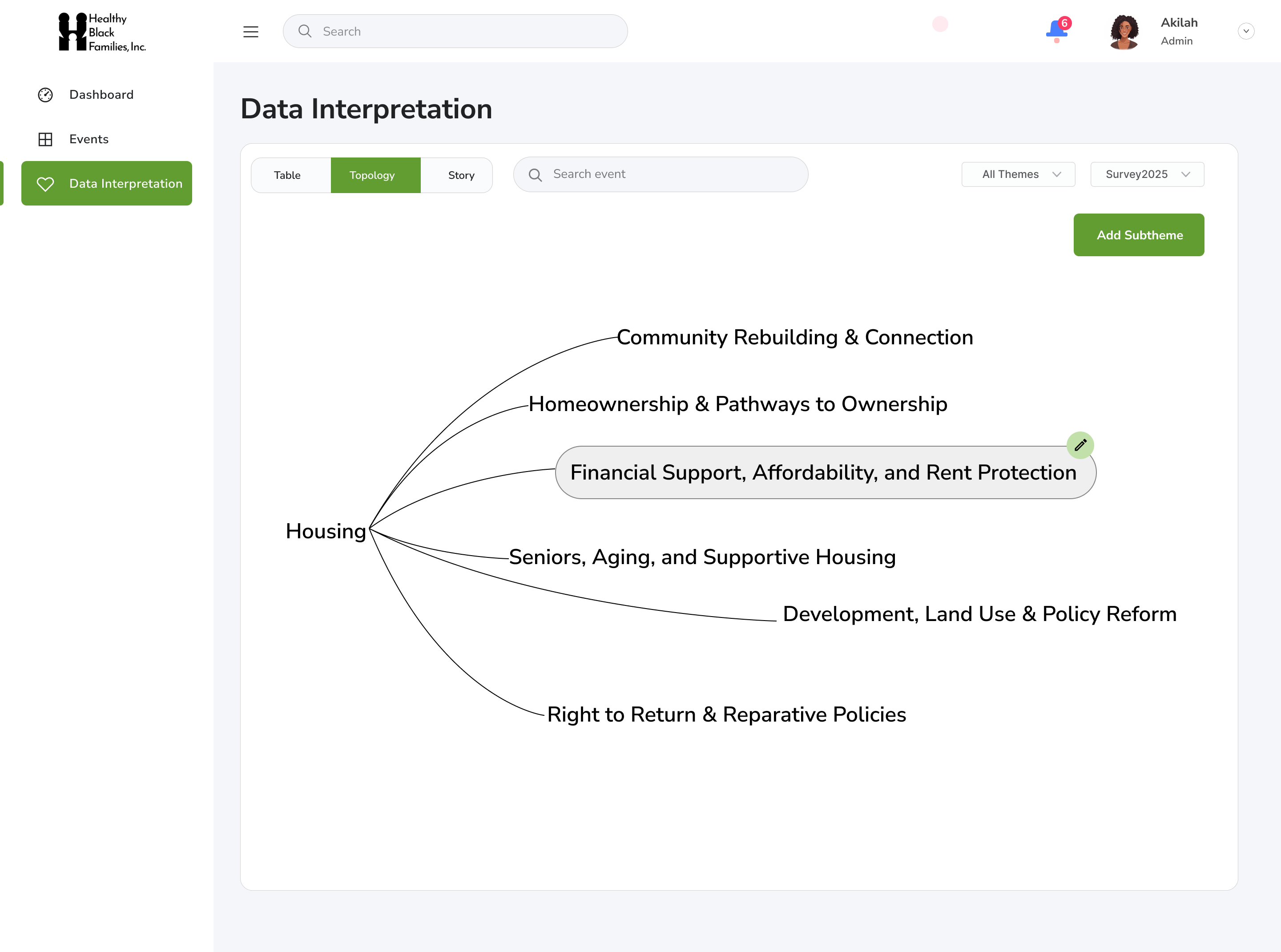Click the Dashboard gauge icon
The width and height of the screenshot is (1281, 952).
pyautogui.click(x=45, y=94)
